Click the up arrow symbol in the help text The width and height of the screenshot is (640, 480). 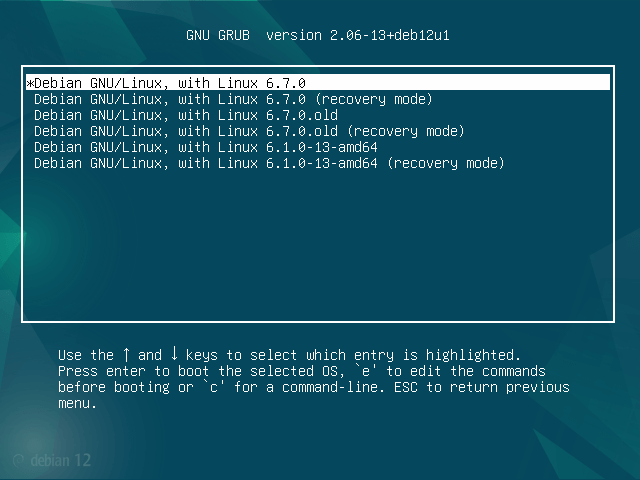pyautogui.click(x=126, y=355)
